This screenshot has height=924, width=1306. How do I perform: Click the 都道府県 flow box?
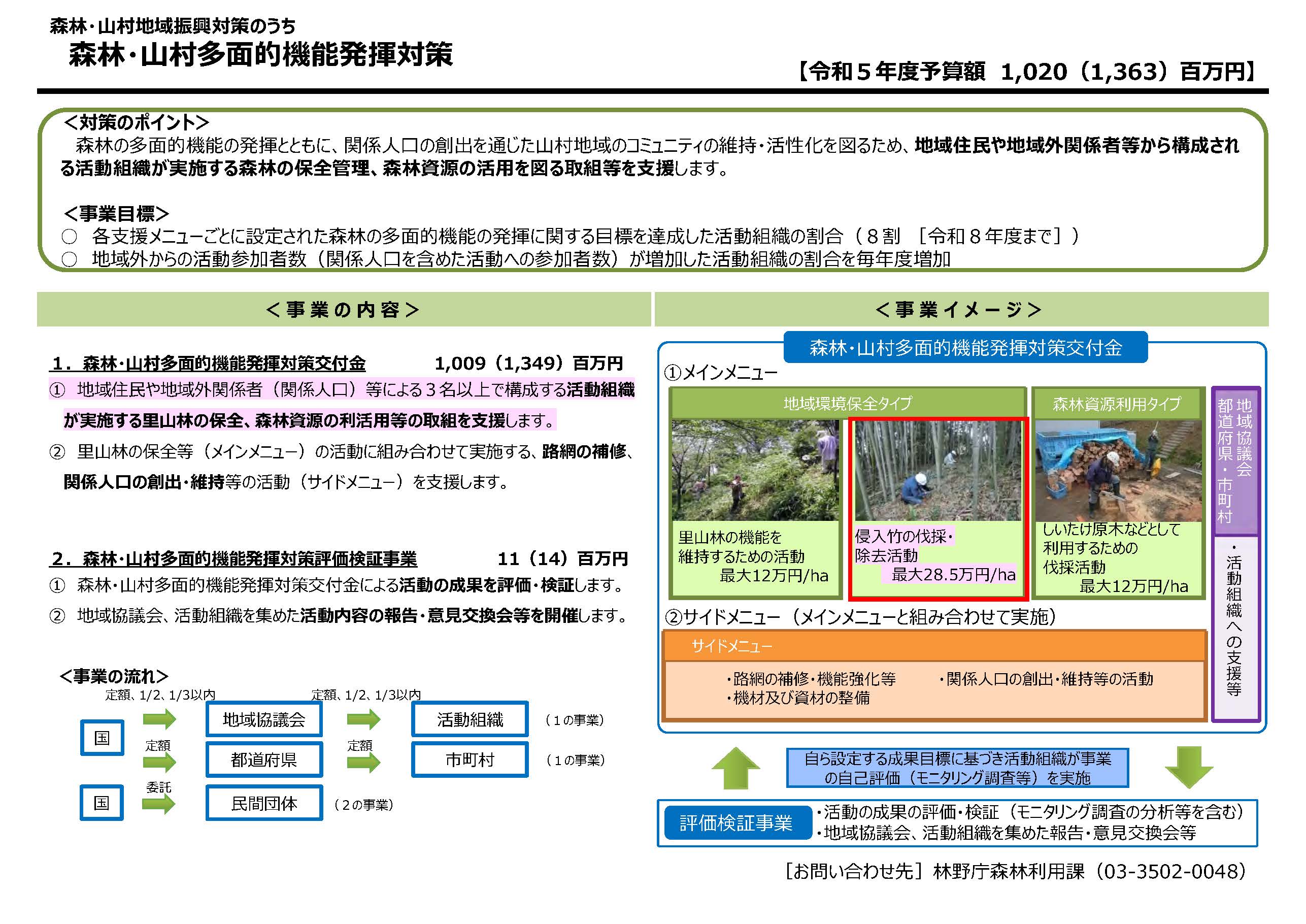(x=264, y=760)
